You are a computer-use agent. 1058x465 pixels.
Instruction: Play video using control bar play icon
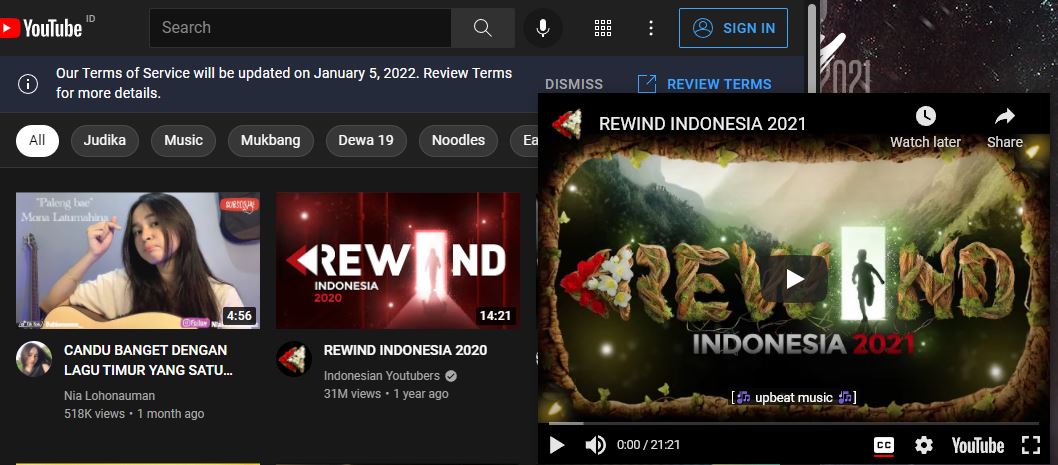coord(557,445)
